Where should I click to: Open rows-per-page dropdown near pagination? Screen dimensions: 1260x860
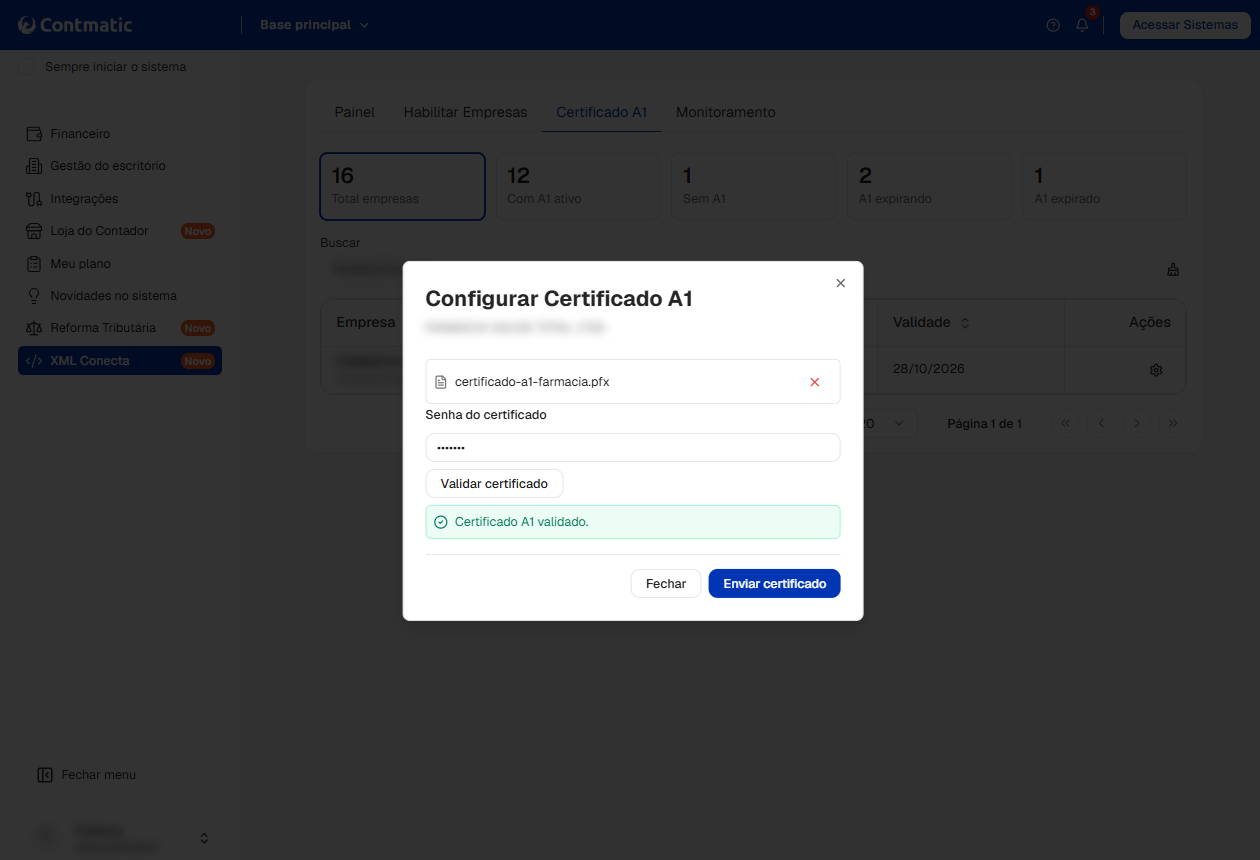[x=888, y=424]
